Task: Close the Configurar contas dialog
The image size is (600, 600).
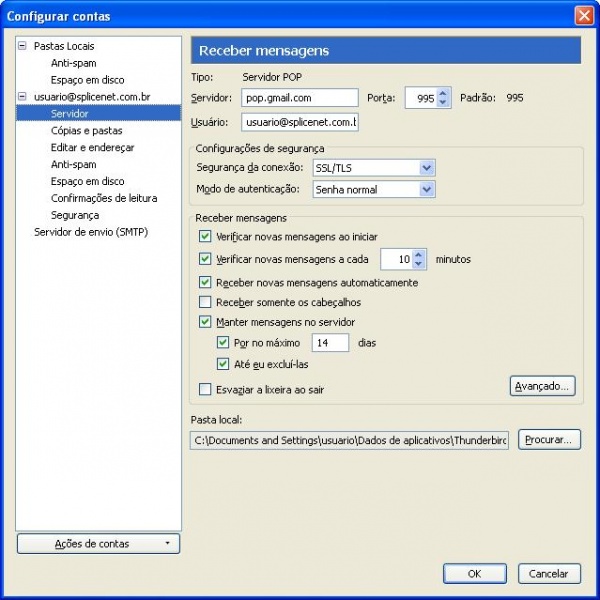Action: click(584, 16)
